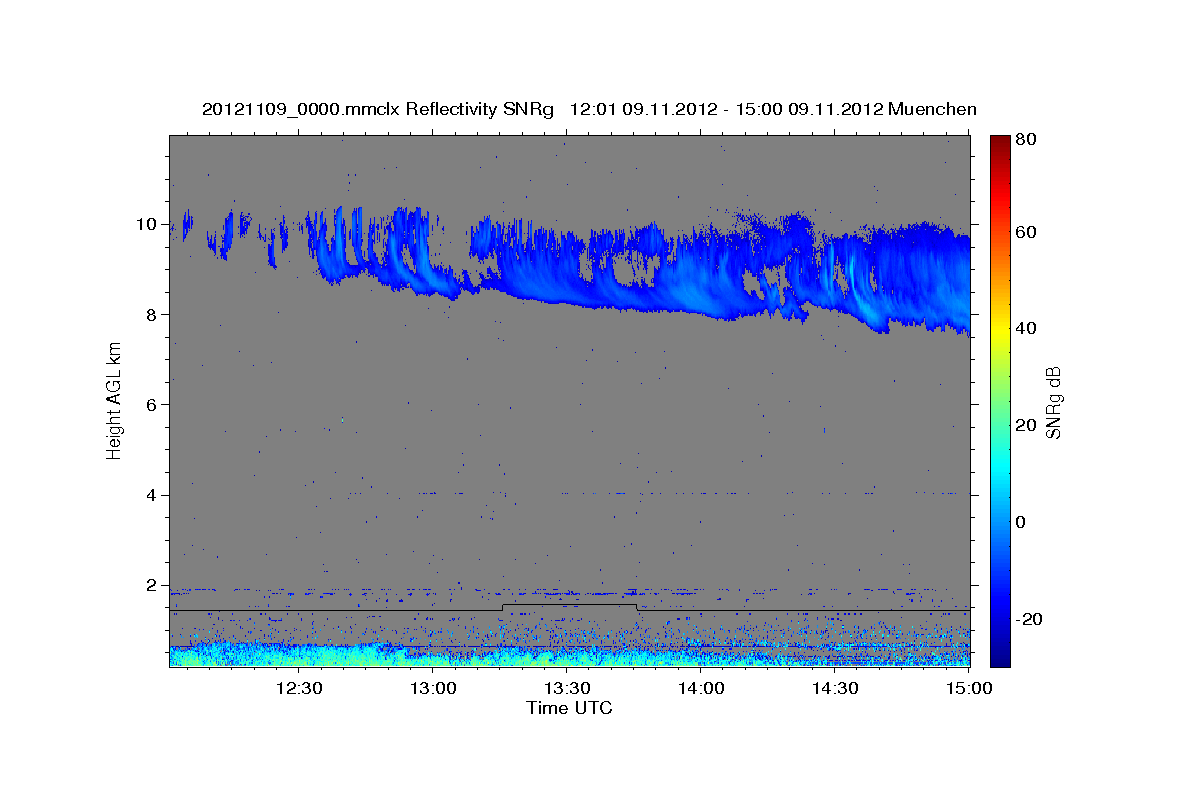Viewport: 1200px width, 800px height.
Task: Click the 14:00 time tick label
Action: coord(702,688)
